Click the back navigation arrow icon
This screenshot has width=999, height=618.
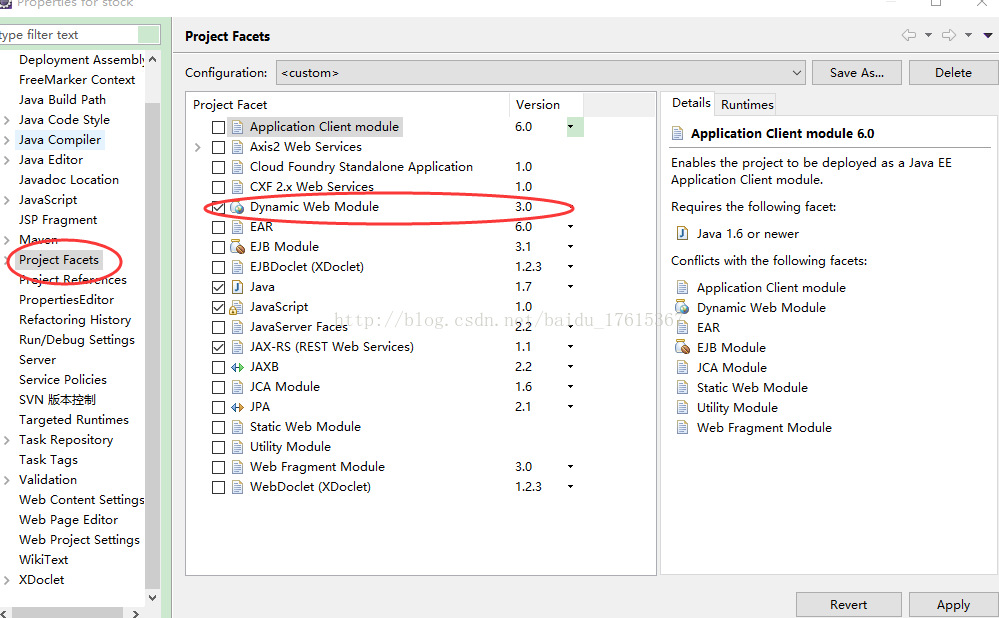908,35
